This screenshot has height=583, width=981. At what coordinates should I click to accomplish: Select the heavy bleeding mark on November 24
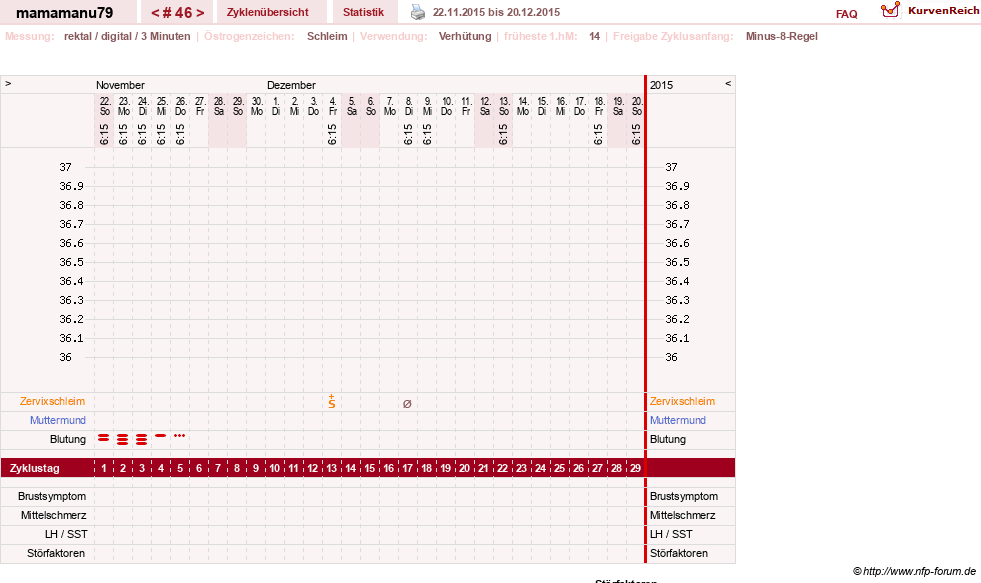pyautogui.click(x=141, y=439)
